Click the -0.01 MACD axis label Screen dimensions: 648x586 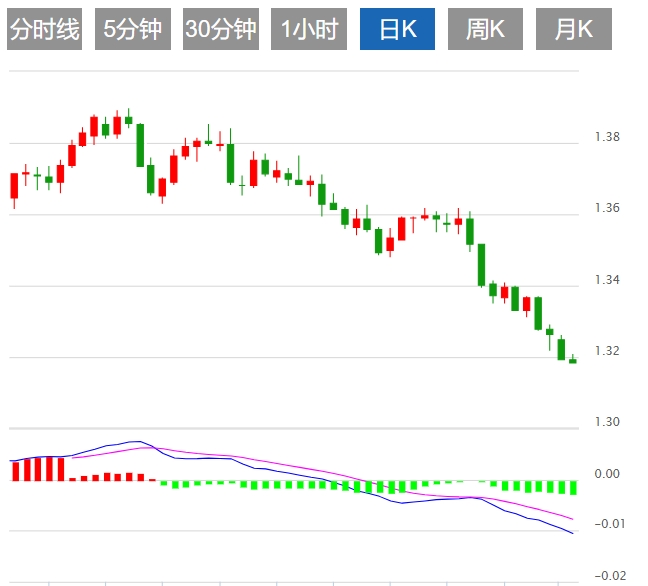[610, 524]
